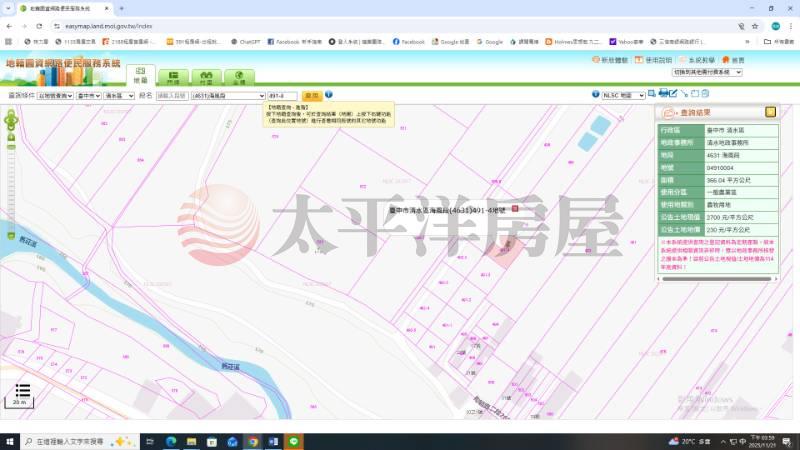Expand the NLSC basemap dropdown

[625, 95]
